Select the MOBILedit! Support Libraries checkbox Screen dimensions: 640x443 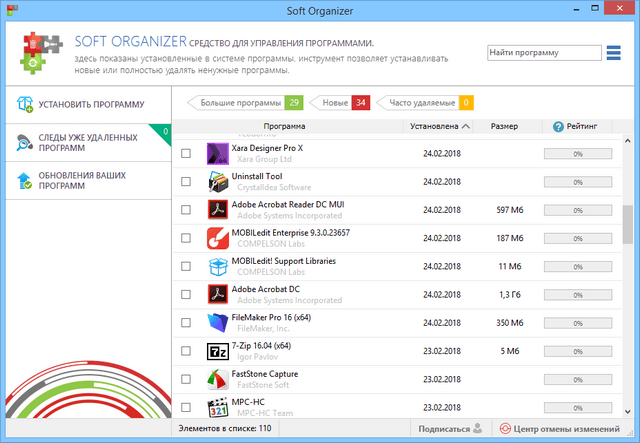(x=185, y=267)
